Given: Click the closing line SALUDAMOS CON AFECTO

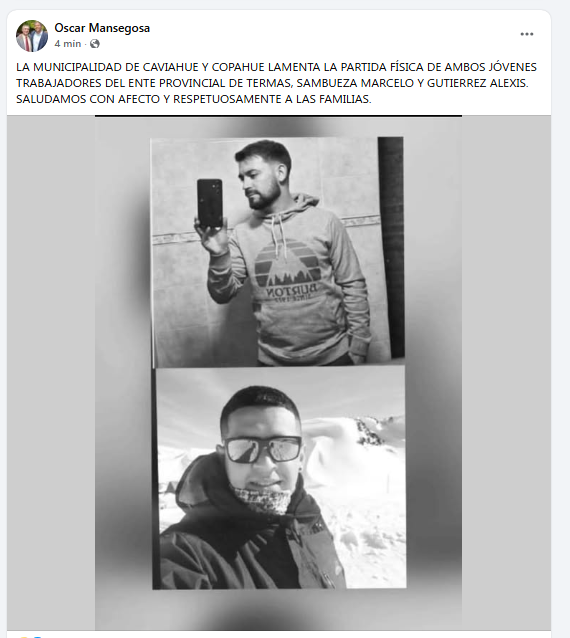Looking at the screenshot, I should point(194,99).
